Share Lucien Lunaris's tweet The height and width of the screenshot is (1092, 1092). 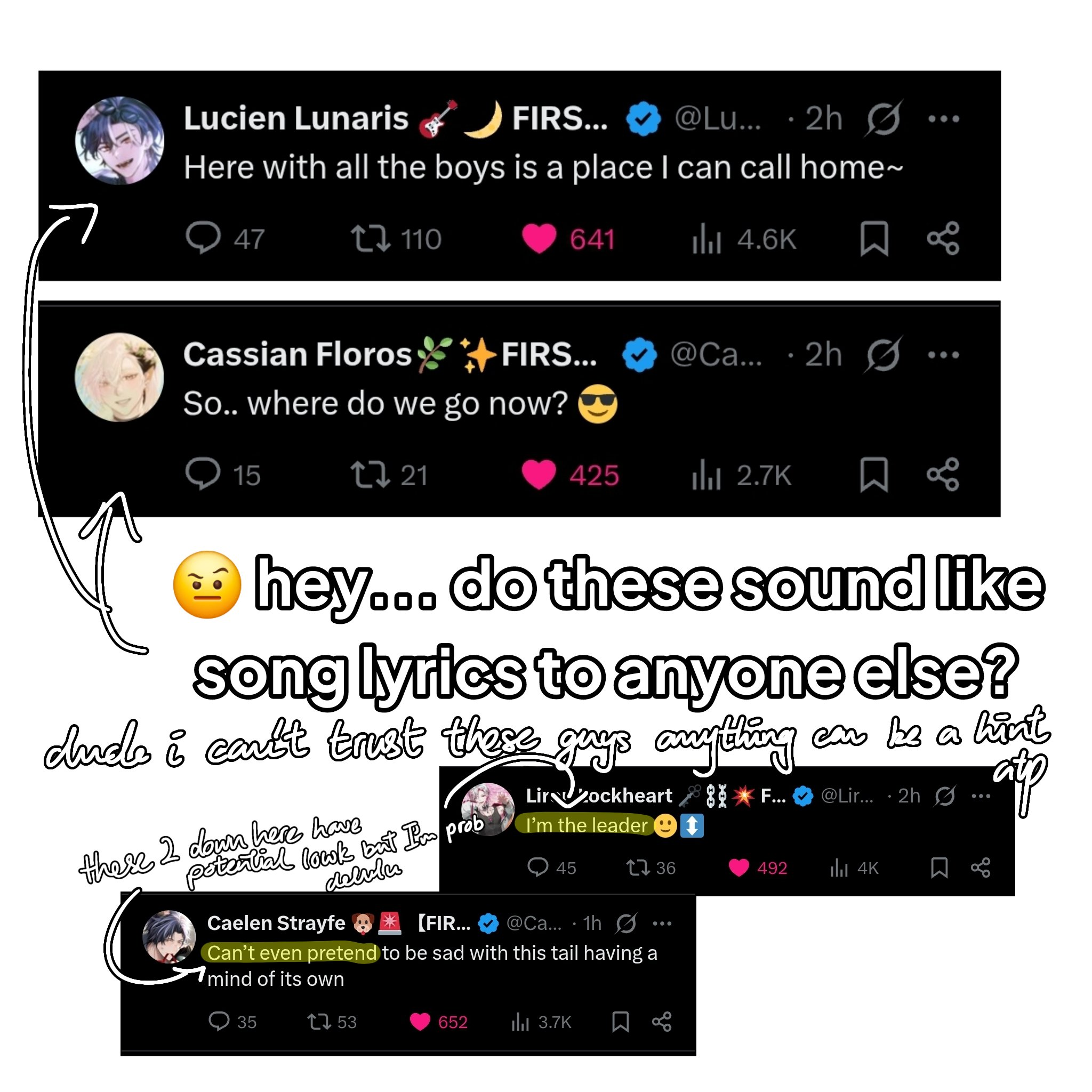[x=943, y=238]
